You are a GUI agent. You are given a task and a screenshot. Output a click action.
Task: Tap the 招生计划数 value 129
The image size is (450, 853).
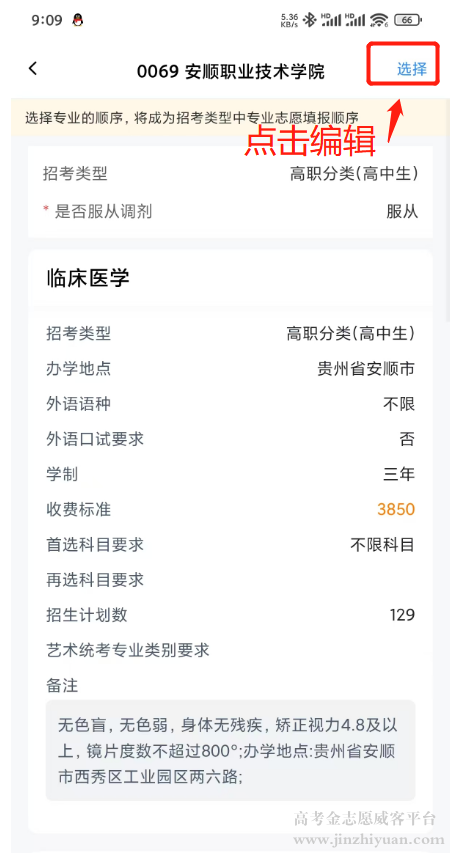click(x=402, y=615)
